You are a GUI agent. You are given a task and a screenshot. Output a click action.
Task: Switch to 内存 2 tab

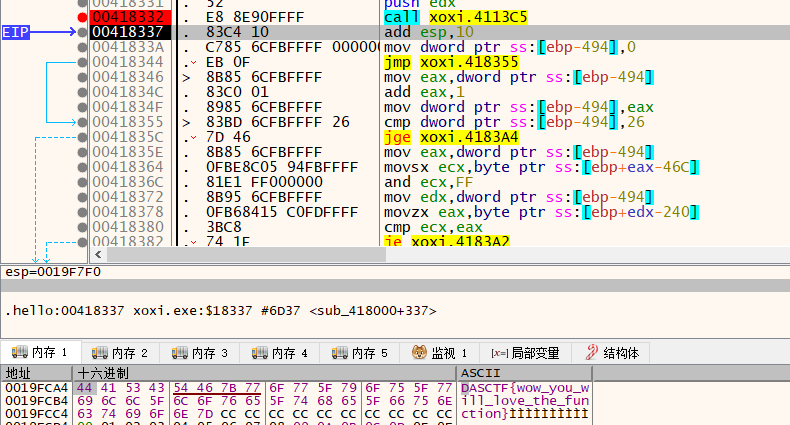(x=120, y=352)
